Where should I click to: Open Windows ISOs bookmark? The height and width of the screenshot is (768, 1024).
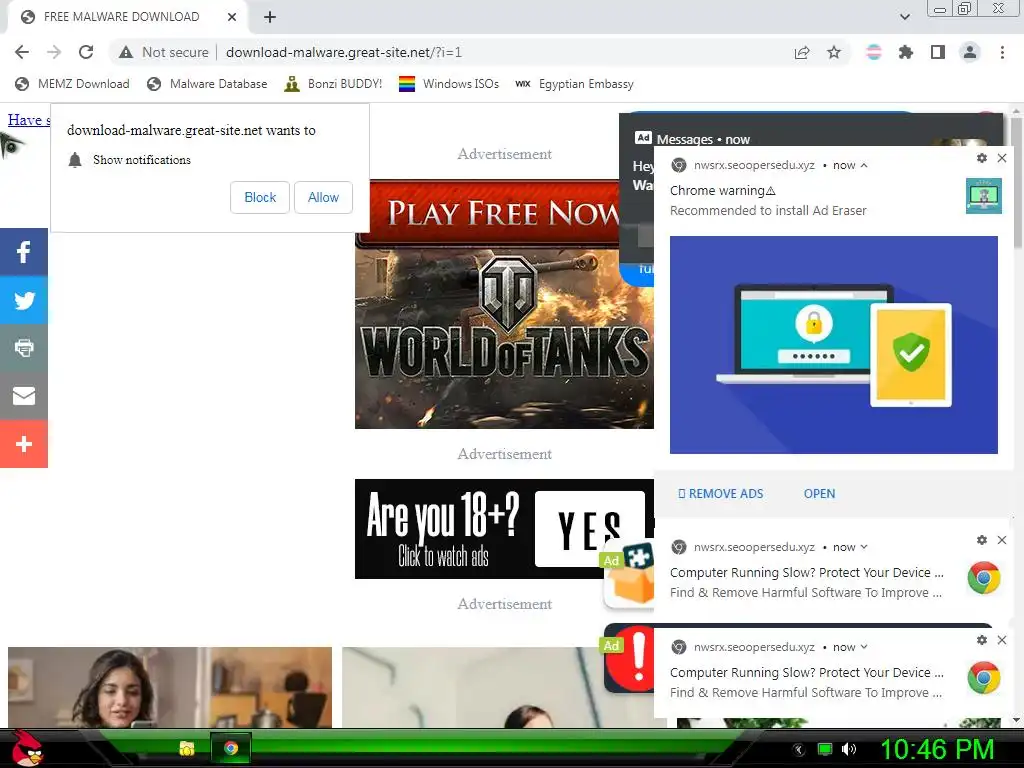coord(449,84)
